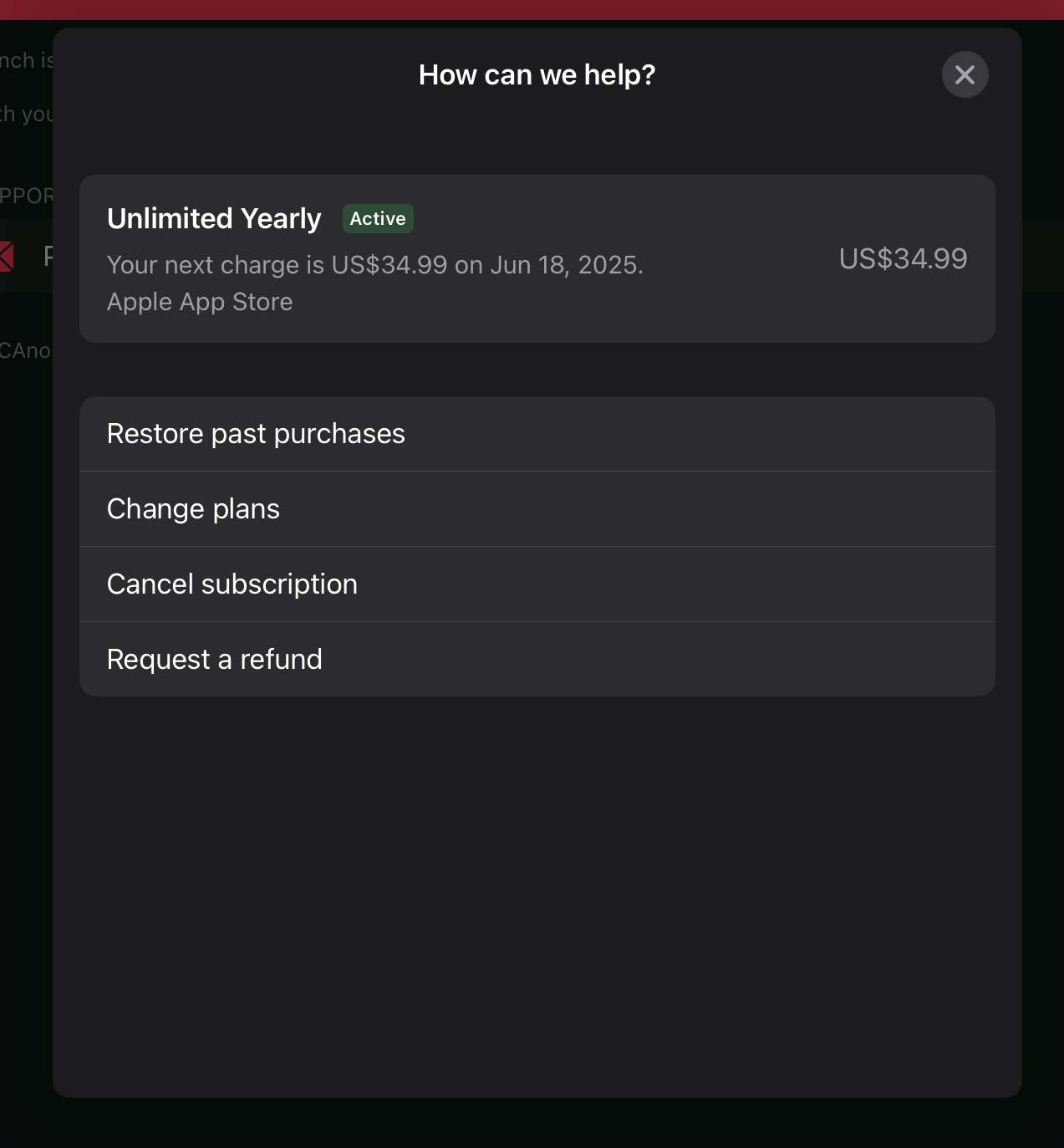Click the dark red bar at the top
This screenshot has width=1064, height=1148.
(x=532, y=10)
